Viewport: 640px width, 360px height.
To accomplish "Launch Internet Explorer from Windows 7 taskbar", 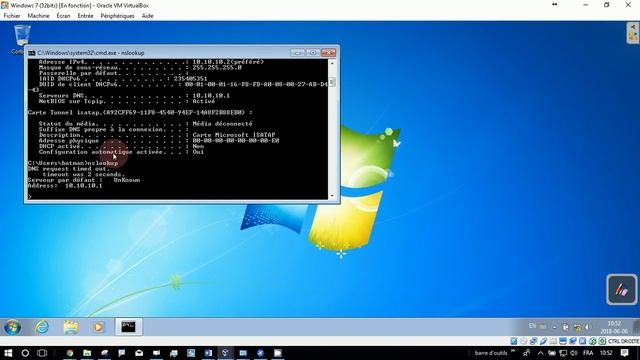I will point(42,327).
